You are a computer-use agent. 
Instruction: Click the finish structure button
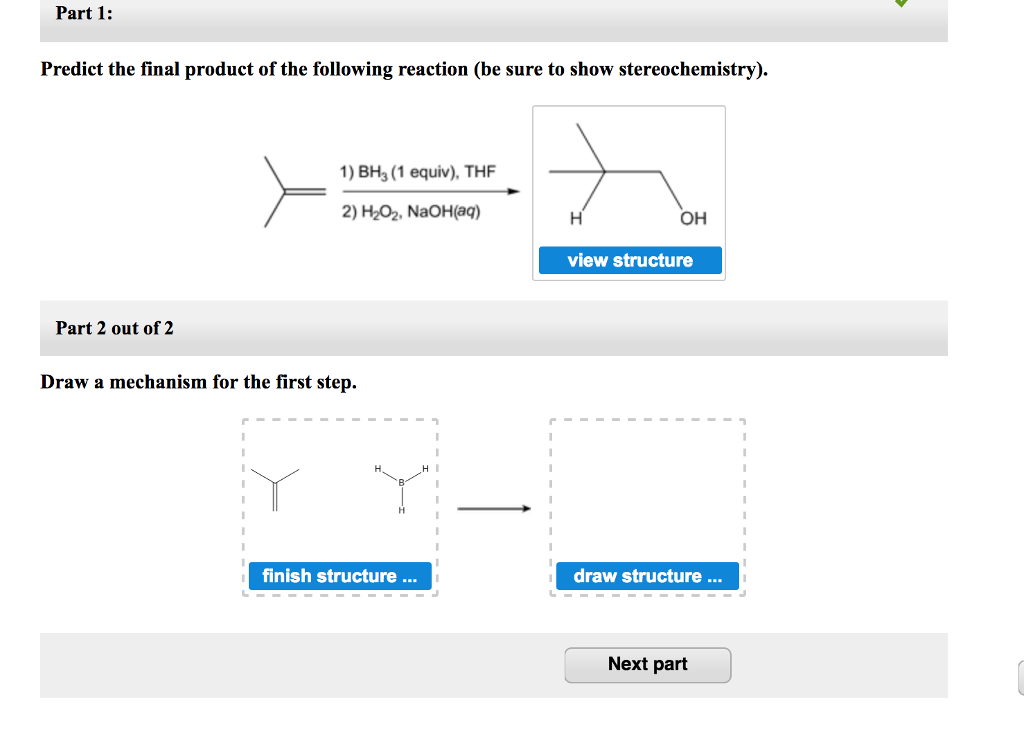[x=339, y=576]
